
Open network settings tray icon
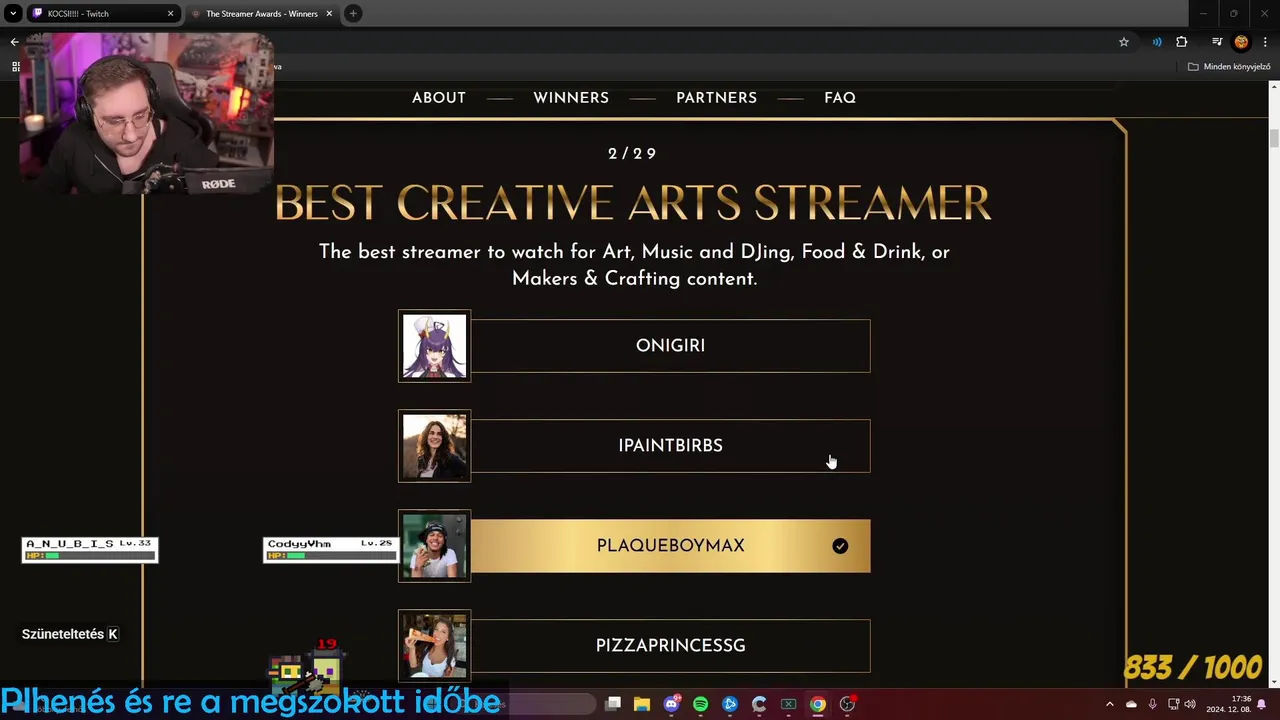coord(1173,704)
